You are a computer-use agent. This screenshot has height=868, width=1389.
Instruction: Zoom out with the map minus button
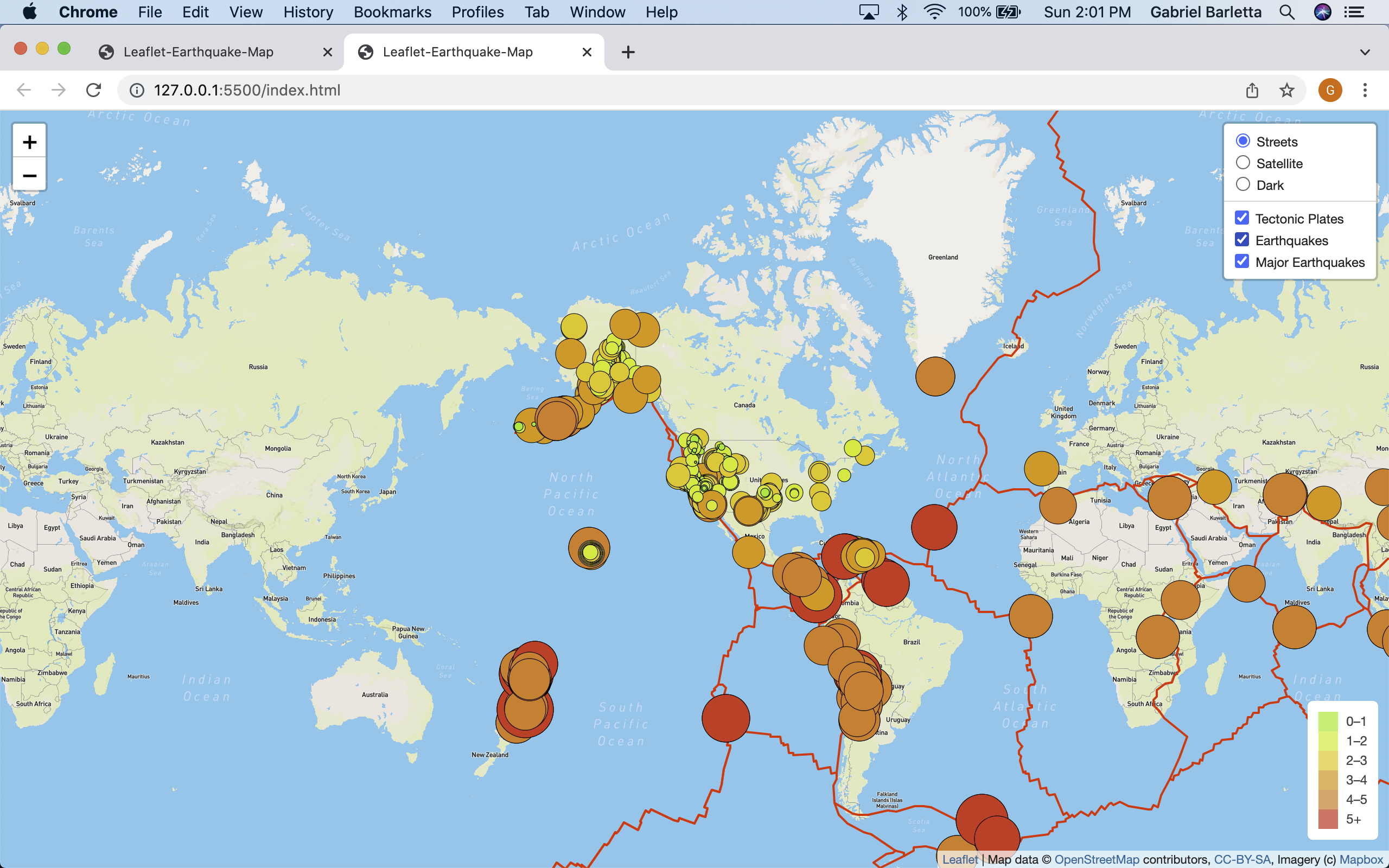point(29,175)
